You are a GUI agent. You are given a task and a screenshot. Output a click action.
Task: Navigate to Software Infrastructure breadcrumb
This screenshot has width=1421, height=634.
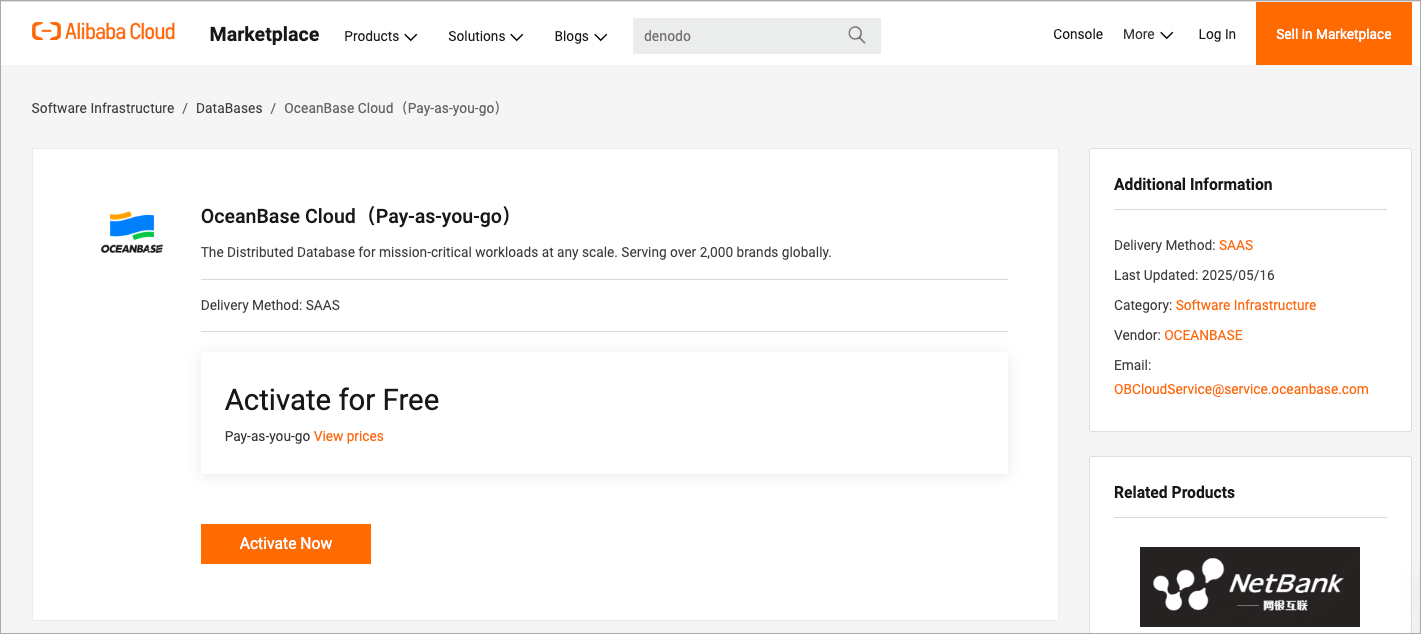[103, 108]
